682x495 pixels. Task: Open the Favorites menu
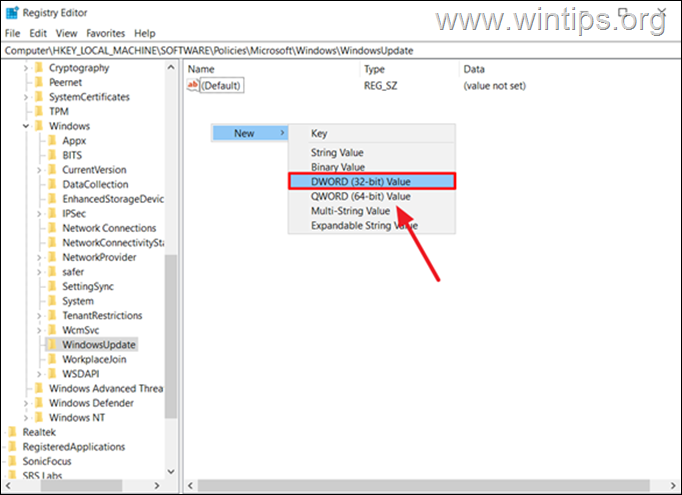[x=105, y=33]
